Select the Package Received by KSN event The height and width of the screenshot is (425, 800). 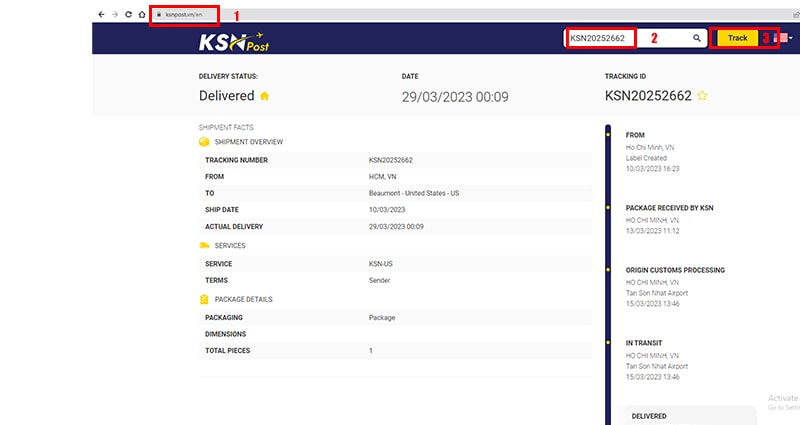coord(669,219)
